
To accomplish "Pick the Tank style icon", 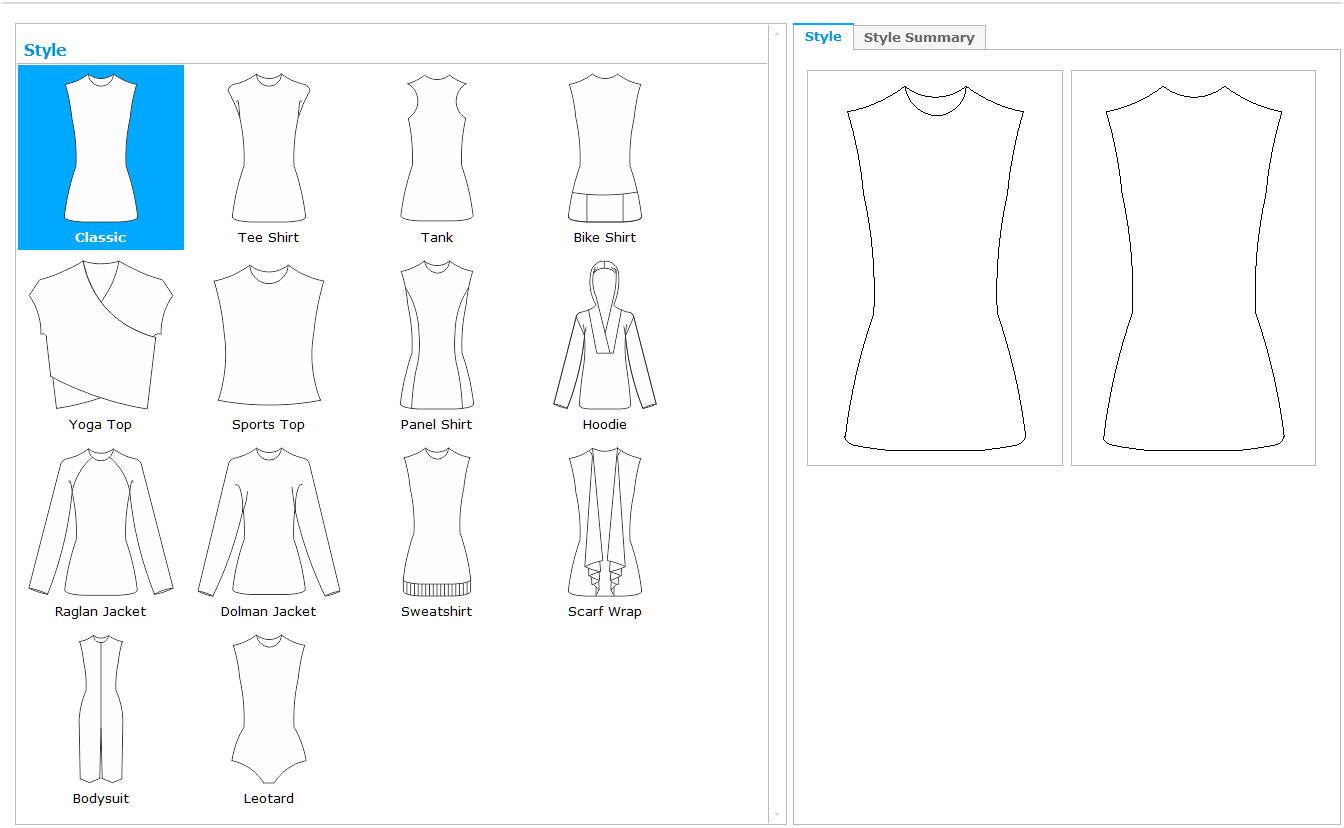I will pyautogui.click(x=436, y=150).
